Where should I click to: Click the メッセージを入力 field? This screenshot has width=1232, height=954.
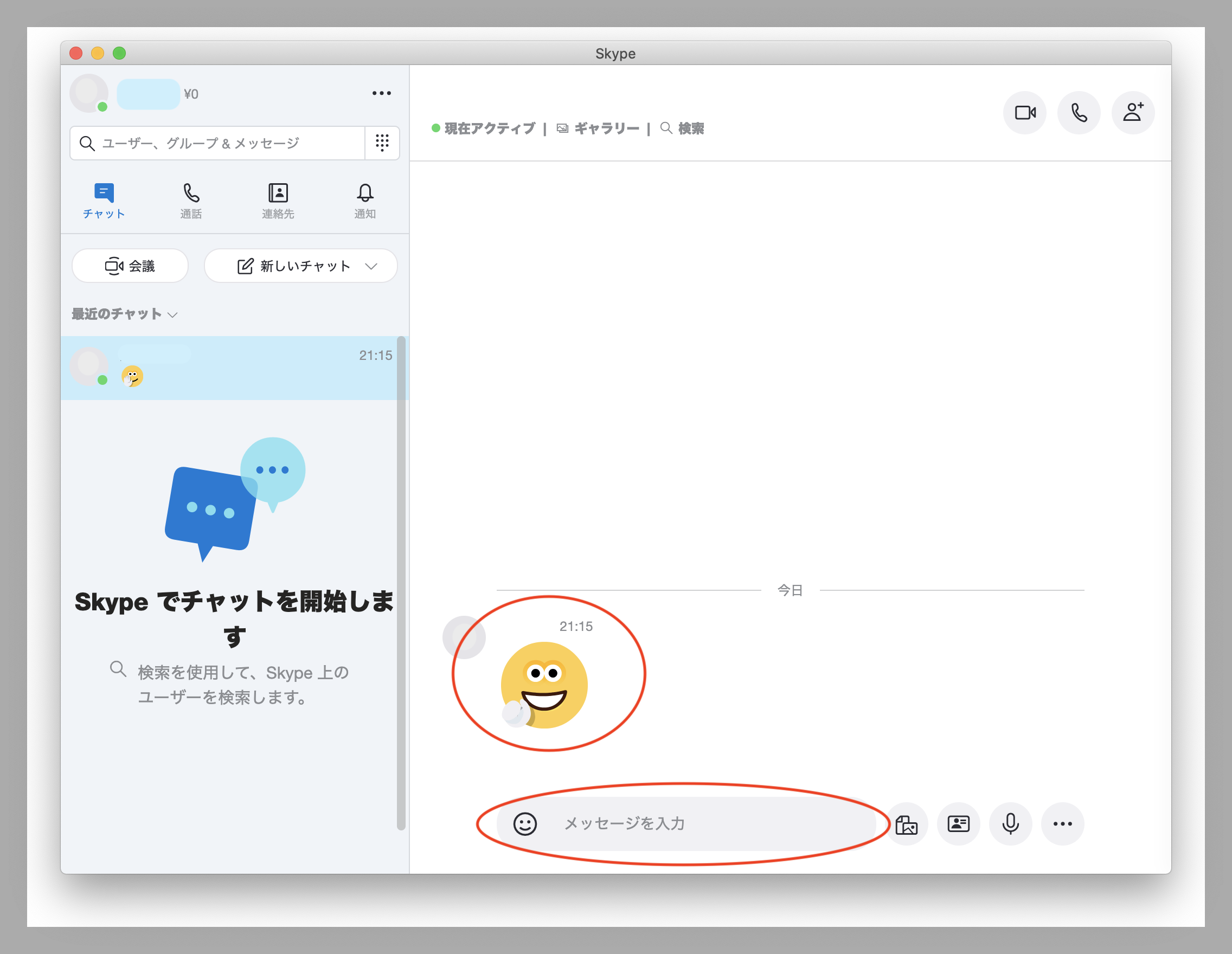685,824
